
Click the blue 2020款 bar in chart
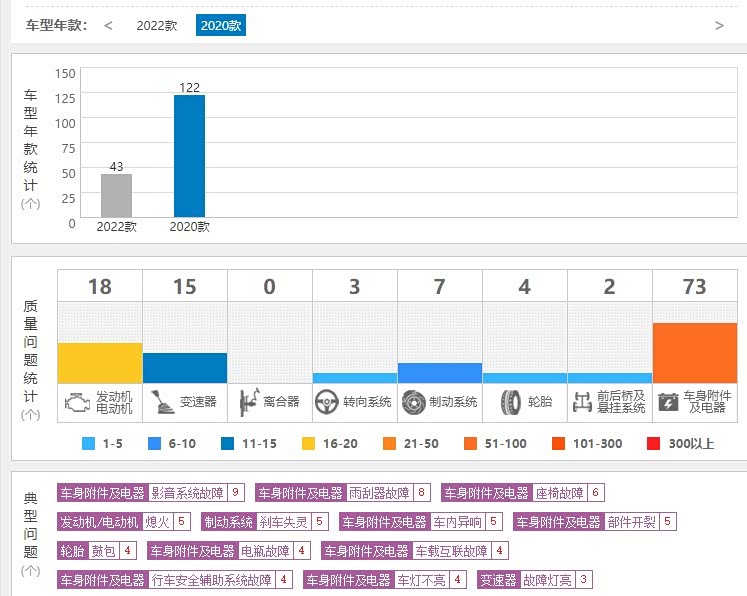coord(189,156)
